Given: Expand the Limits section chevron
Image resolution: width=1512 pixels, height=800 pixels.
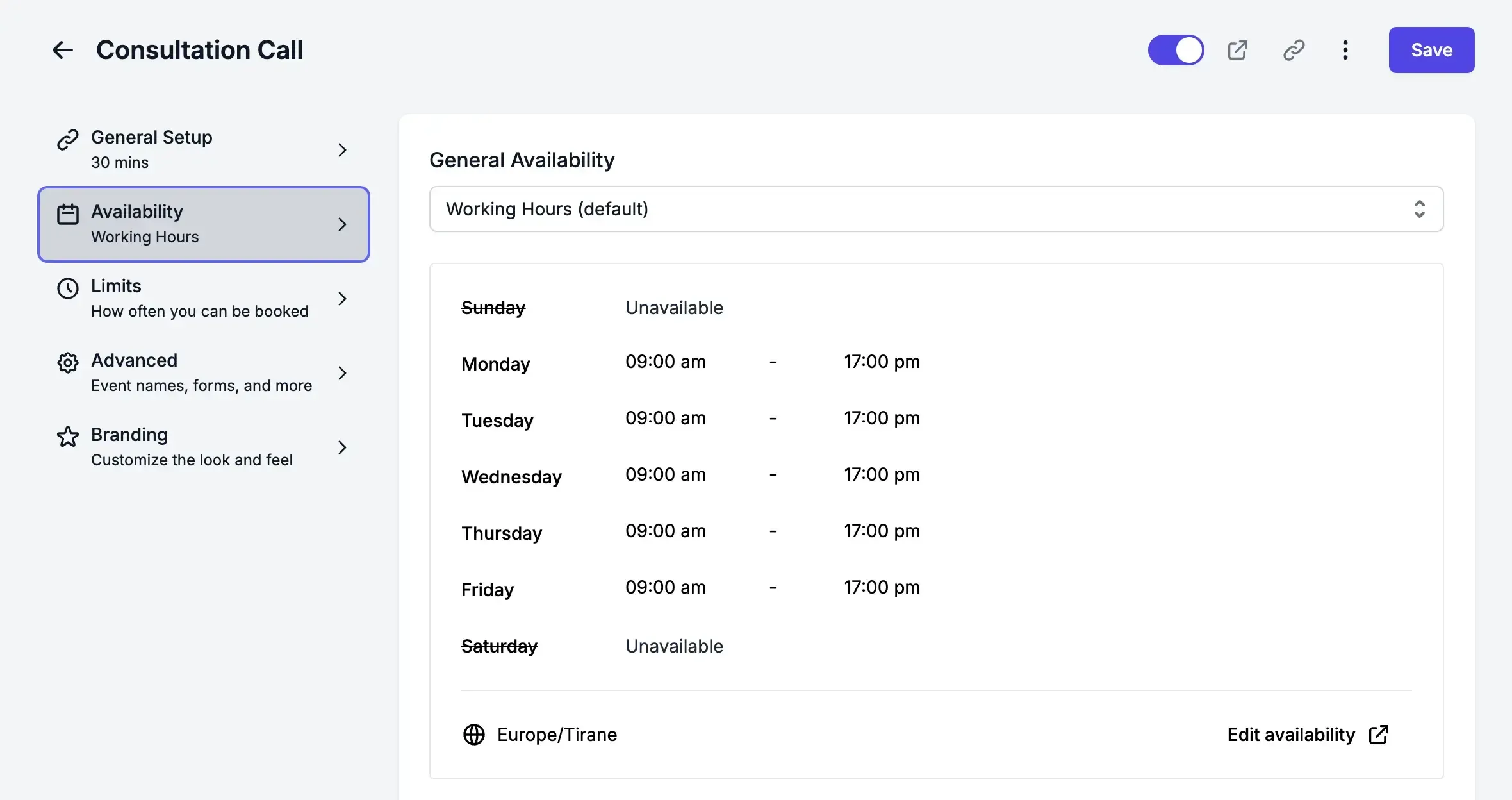Looking at the screenshot, I should tap(343, 299).
